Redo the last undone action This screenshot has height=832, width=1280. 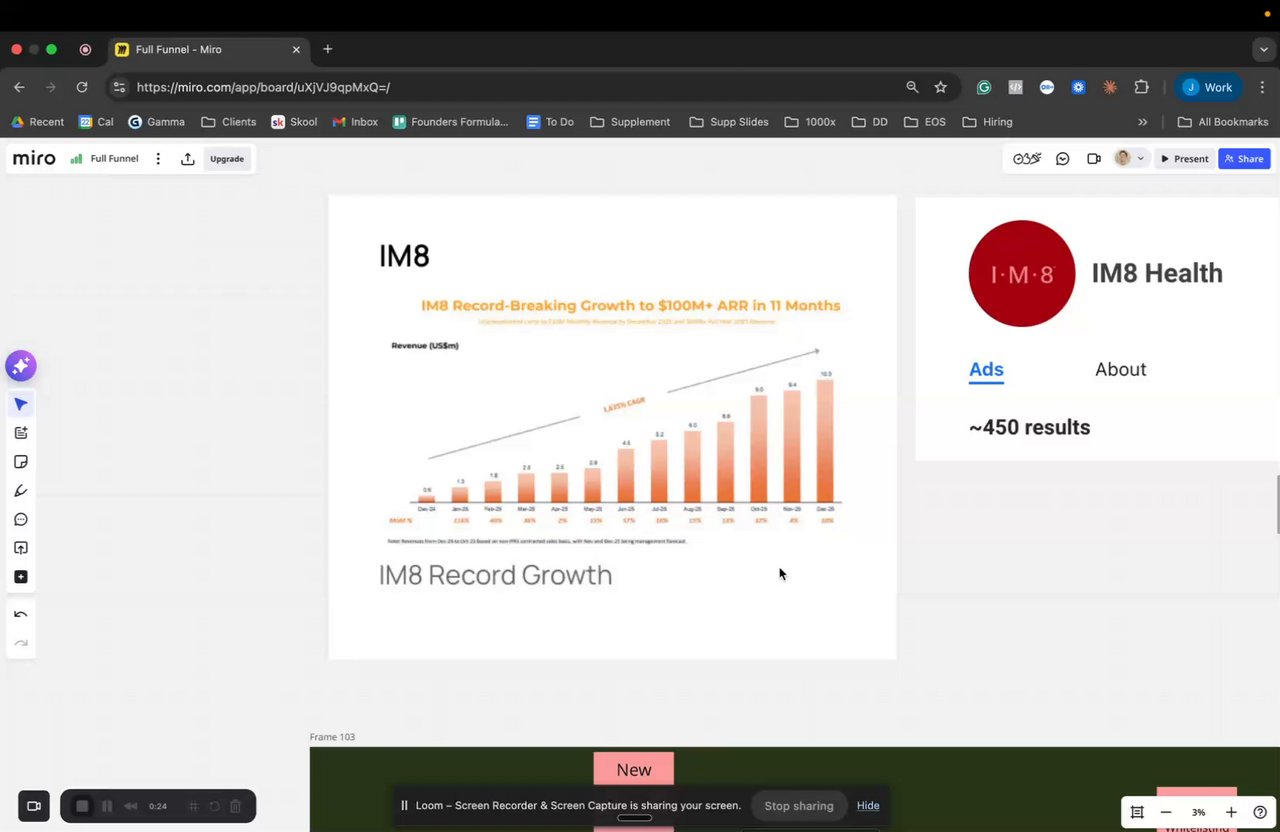[21, 643]
